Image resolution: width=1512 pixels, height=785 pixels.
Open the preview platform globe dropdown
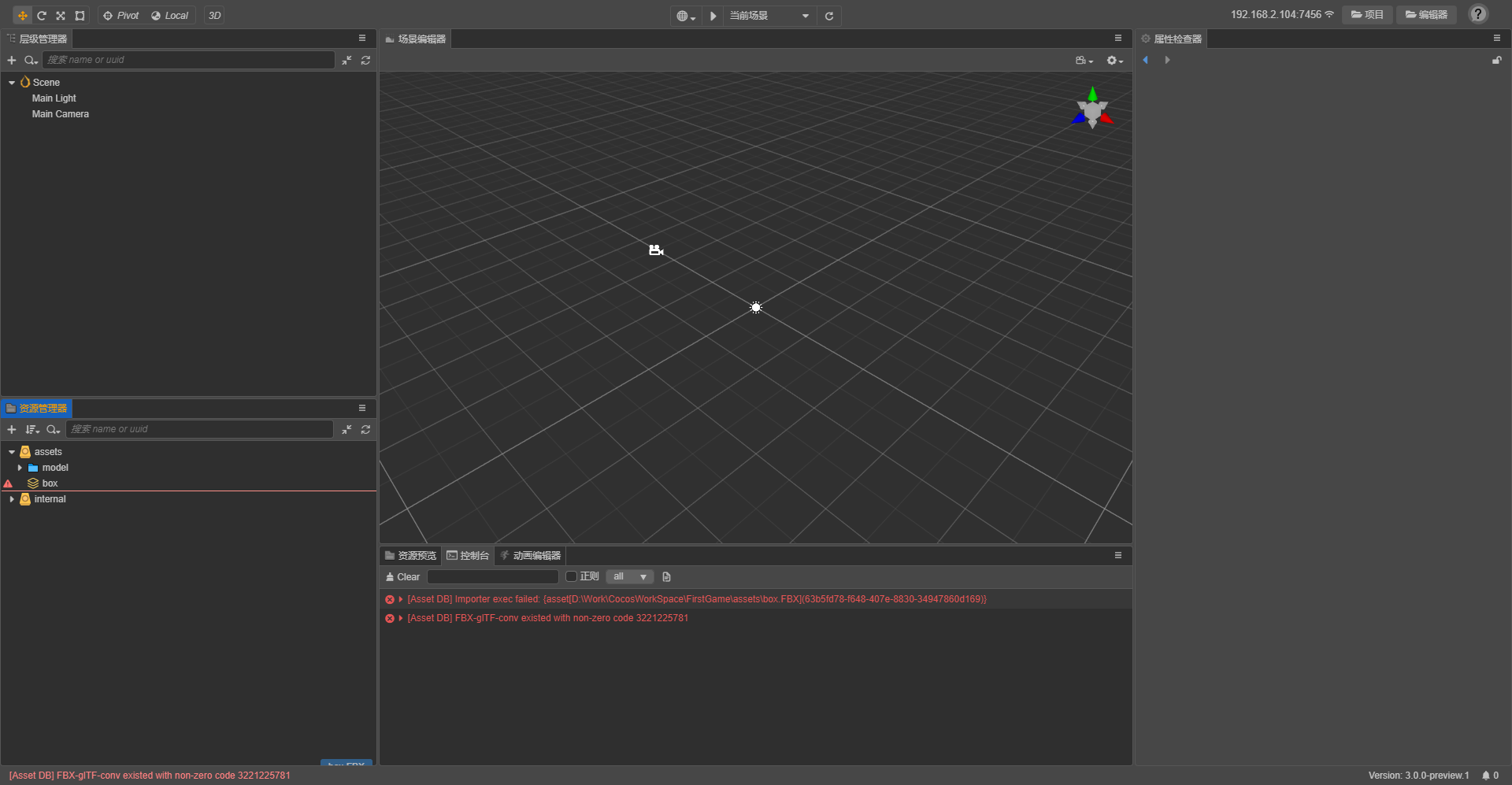[686, 16]
